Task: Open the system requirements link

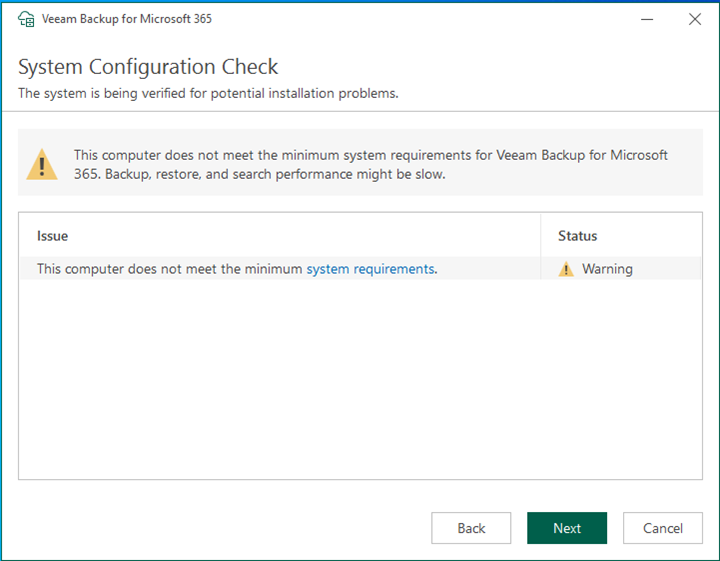Action: pyautogui.click(x=371, y=269)
